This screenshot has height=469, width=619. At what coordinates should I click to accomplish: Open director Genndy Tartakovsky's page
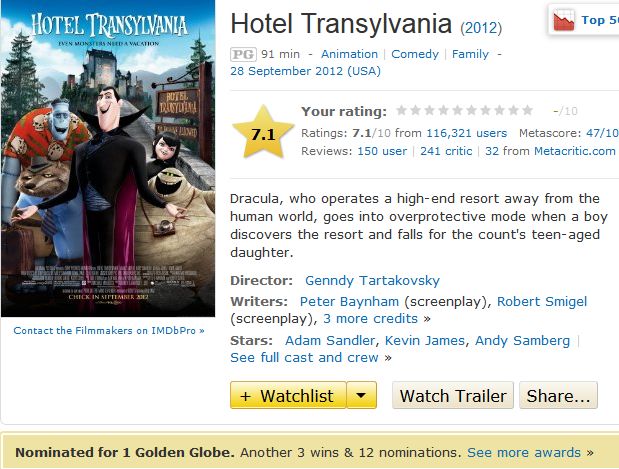[x=372, y=281]
